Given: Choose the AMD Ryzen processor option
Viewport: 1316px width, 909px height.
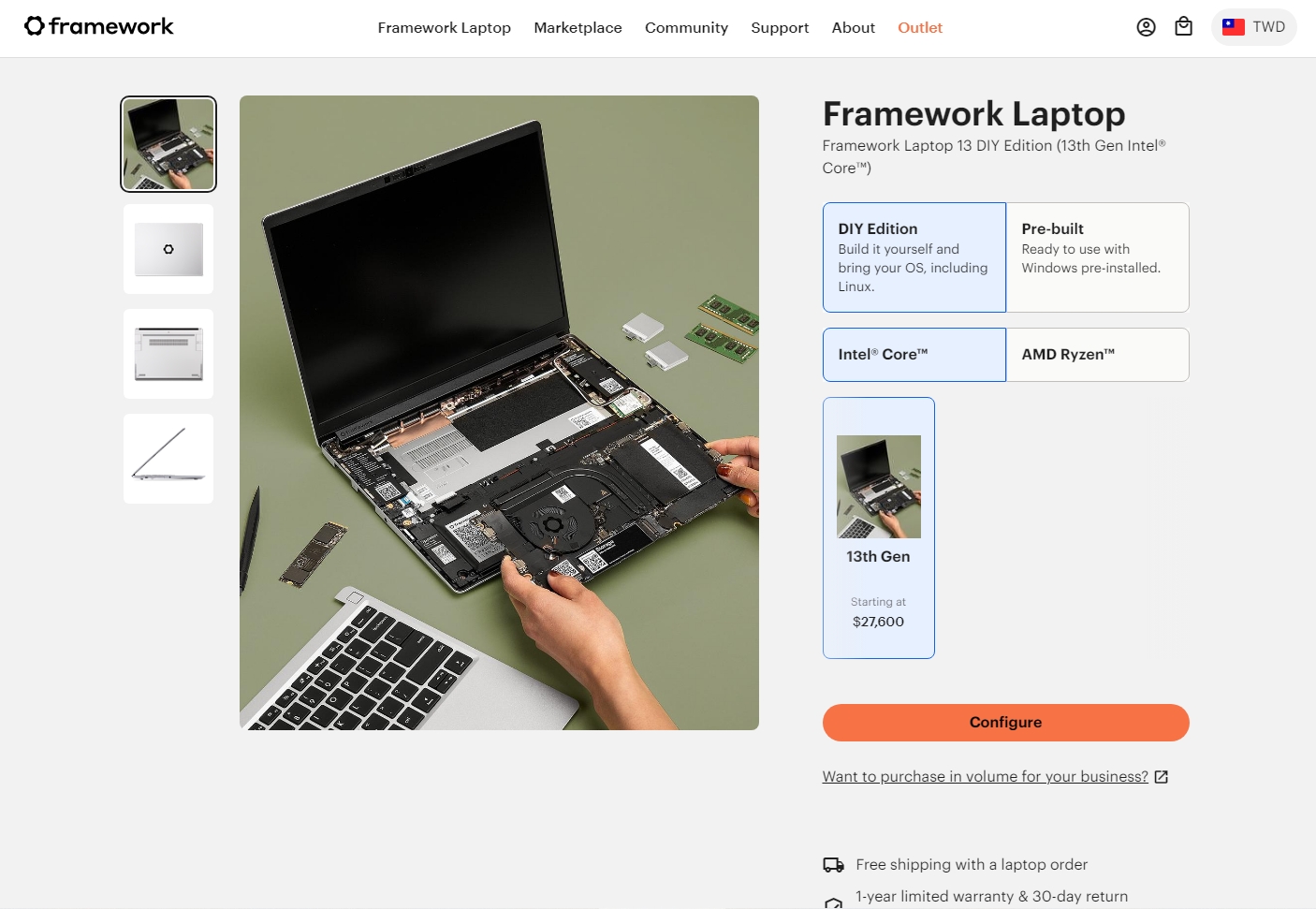Looking at the screenshot, I should pos(1097,355).
